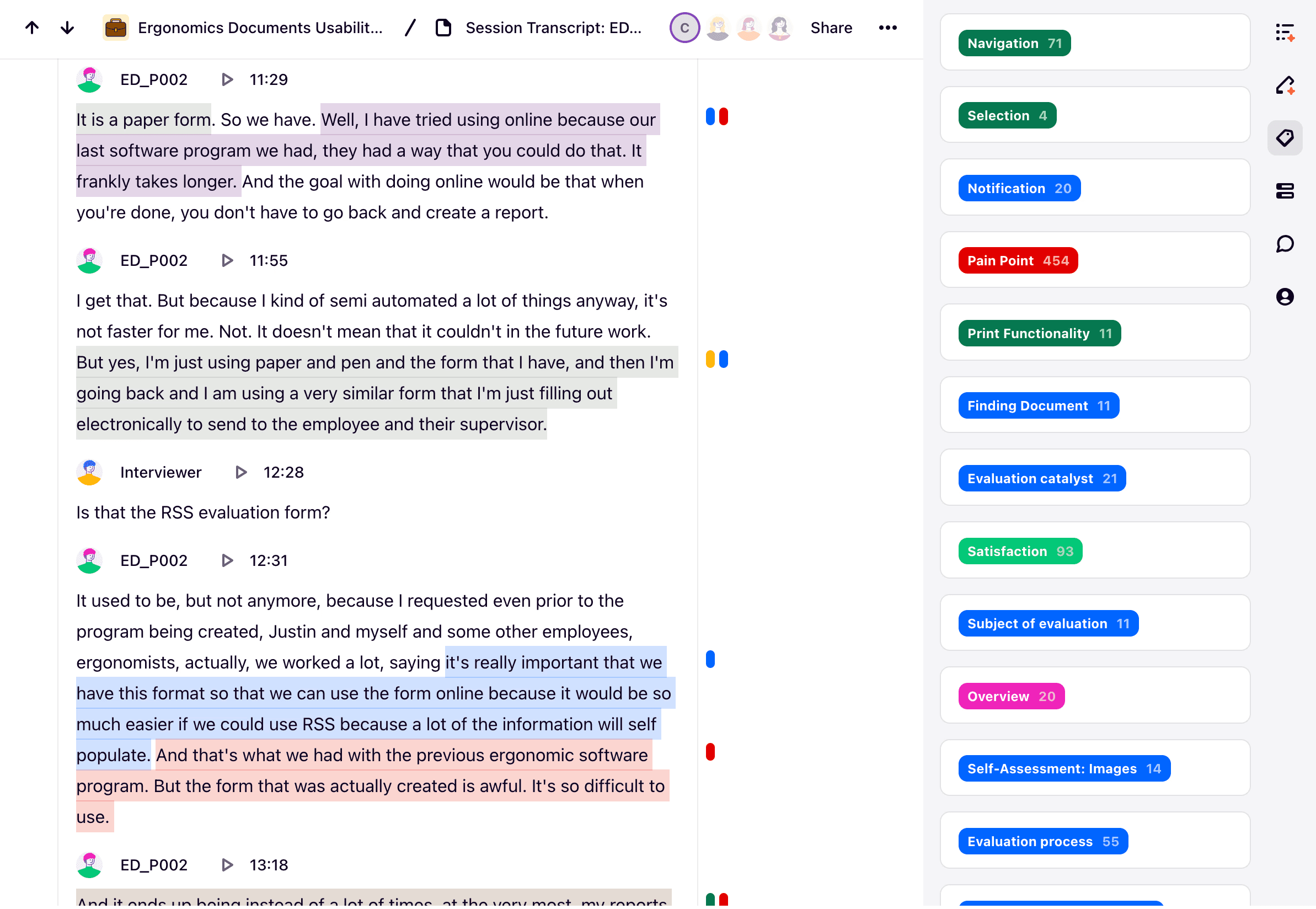Screen dimensions: 1316x909
Task: Click the Share button
Action: [831, 28]
